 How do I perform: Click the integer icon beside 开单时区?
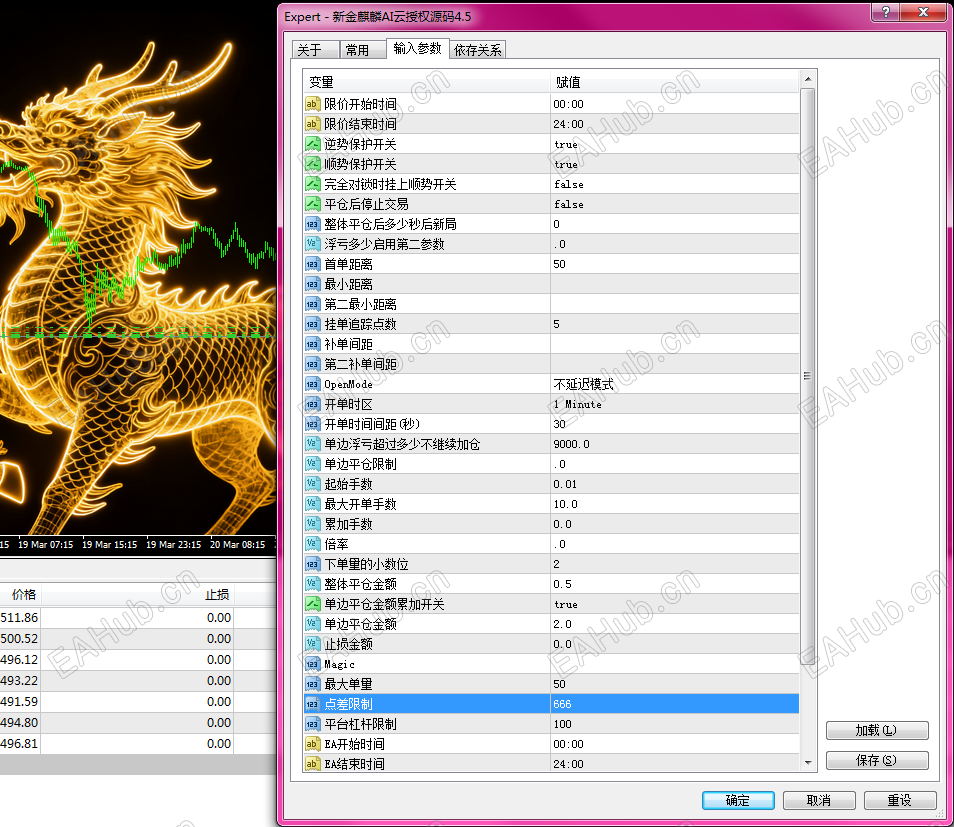pyautogui.click(x=312, y=404)
